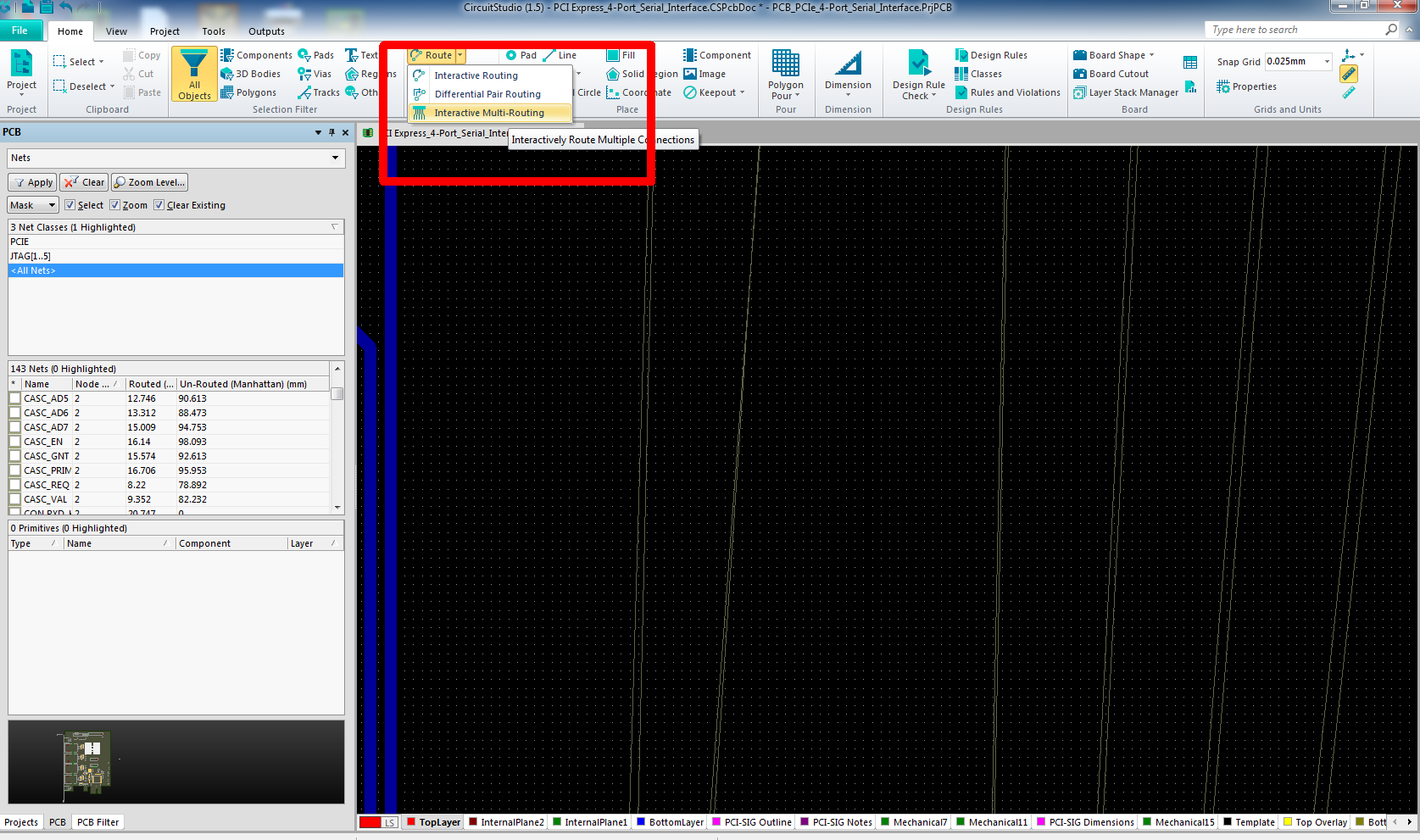Place a Pad on the board

[x=521, y=55]
